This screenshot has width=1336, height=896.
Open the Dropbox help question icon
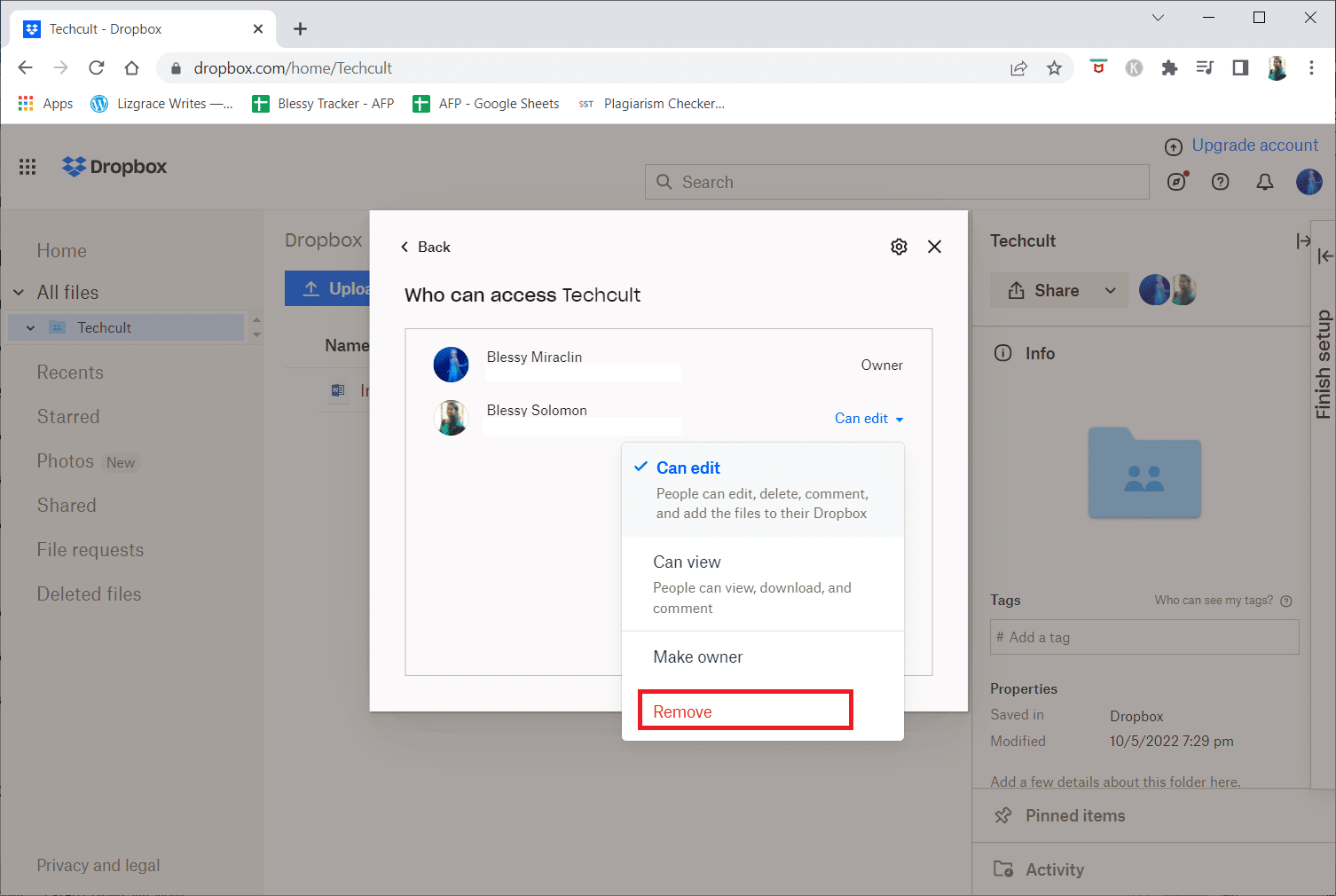point(1221,182)
